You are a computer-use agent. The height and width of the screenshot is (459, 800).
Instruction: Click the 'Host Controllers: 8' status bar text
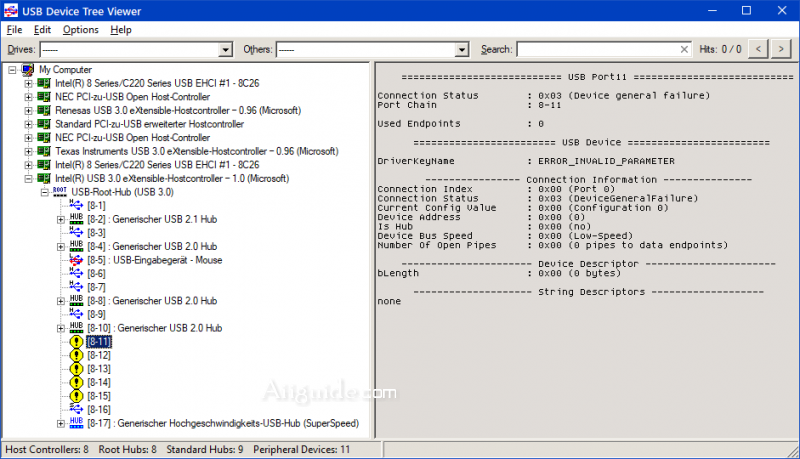click(47, 449)
